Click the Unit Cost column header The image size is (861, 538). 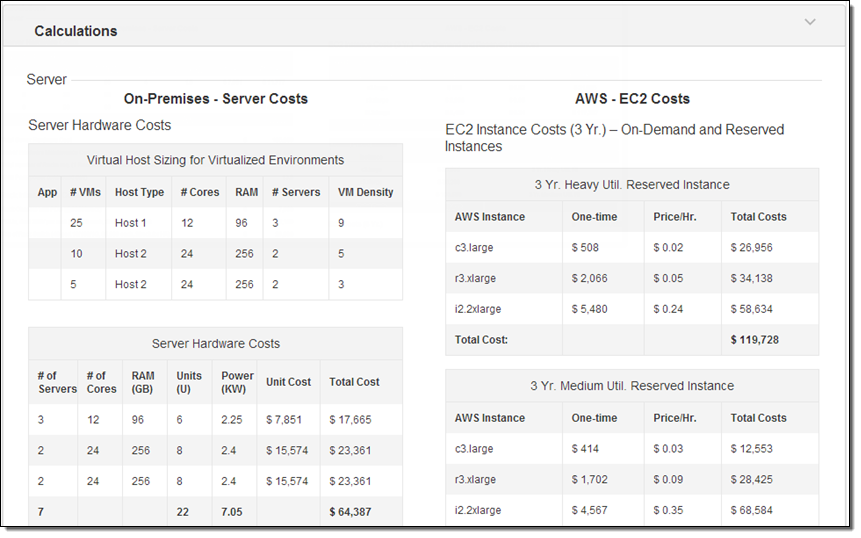click(x=288, y=382)
